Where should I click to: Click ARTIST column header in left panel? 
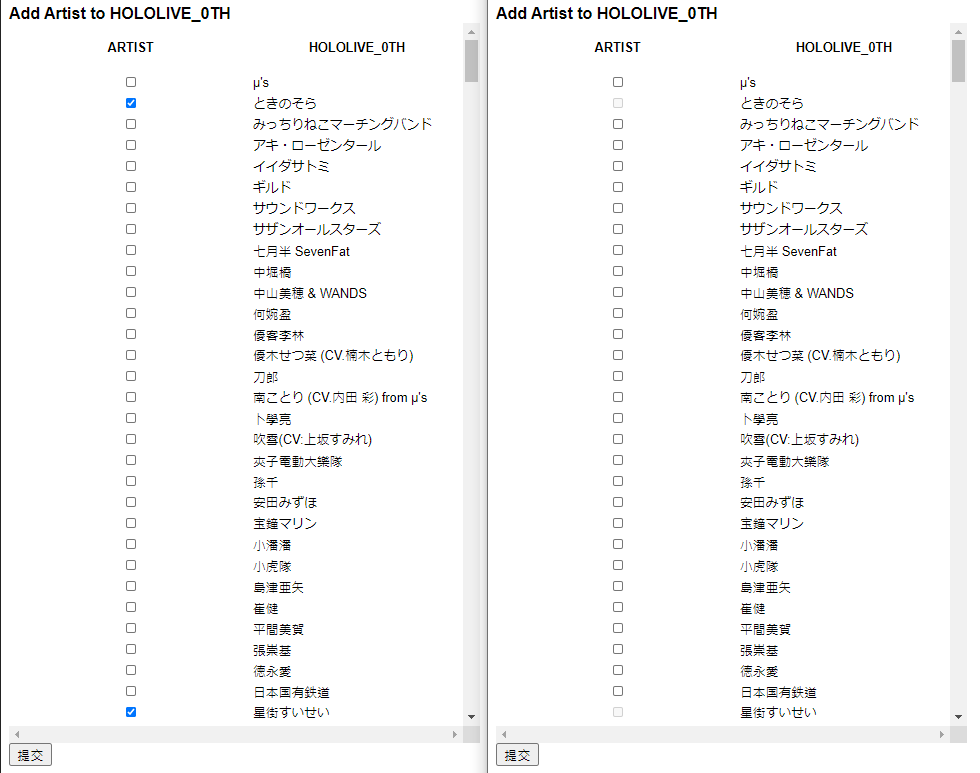click(131, 47)
